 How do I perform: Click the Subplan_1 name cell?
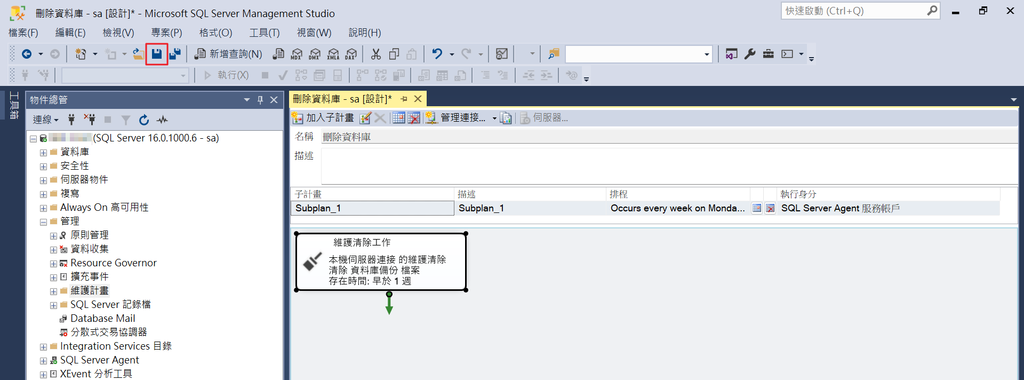(372, 208)
